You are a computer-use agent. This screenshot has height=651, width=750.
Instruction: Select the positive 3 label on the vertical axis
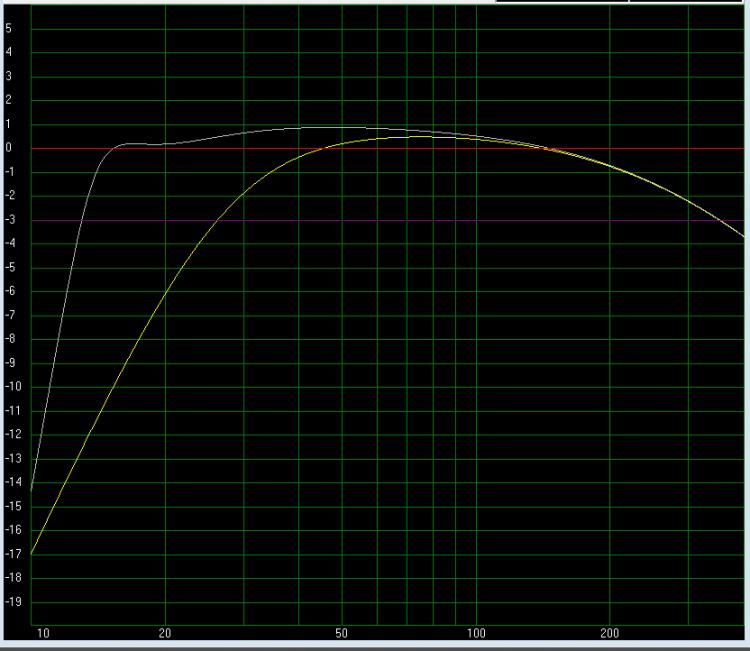[9, 76]
